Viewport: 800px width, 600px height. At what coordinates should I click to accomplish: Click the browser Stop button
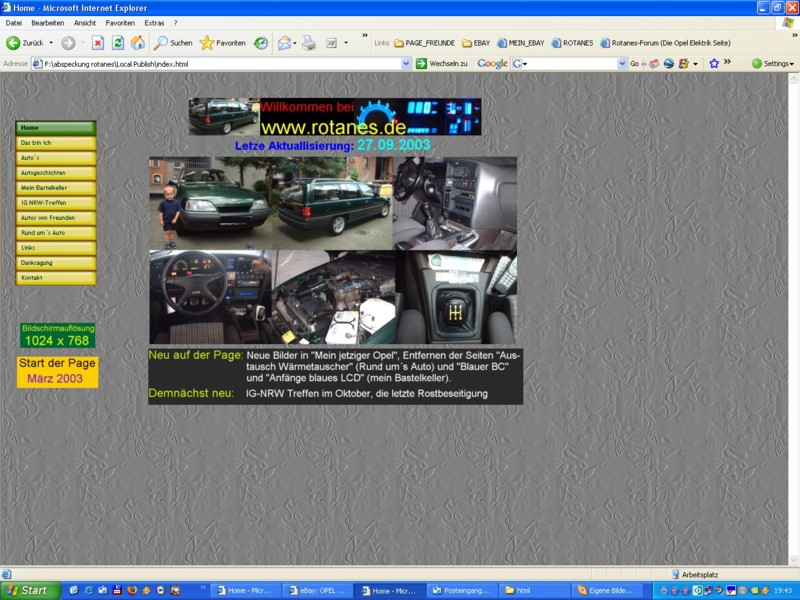point(98,43)
